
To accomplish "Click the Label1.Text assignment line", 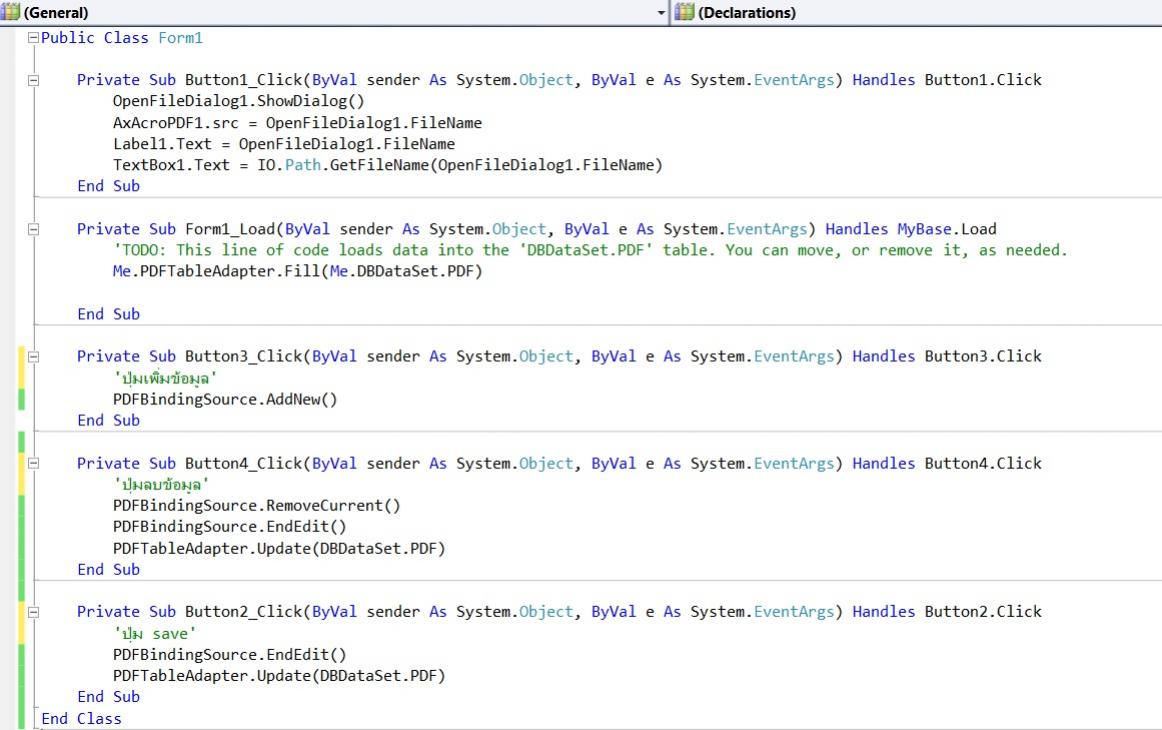I will 284,144.
